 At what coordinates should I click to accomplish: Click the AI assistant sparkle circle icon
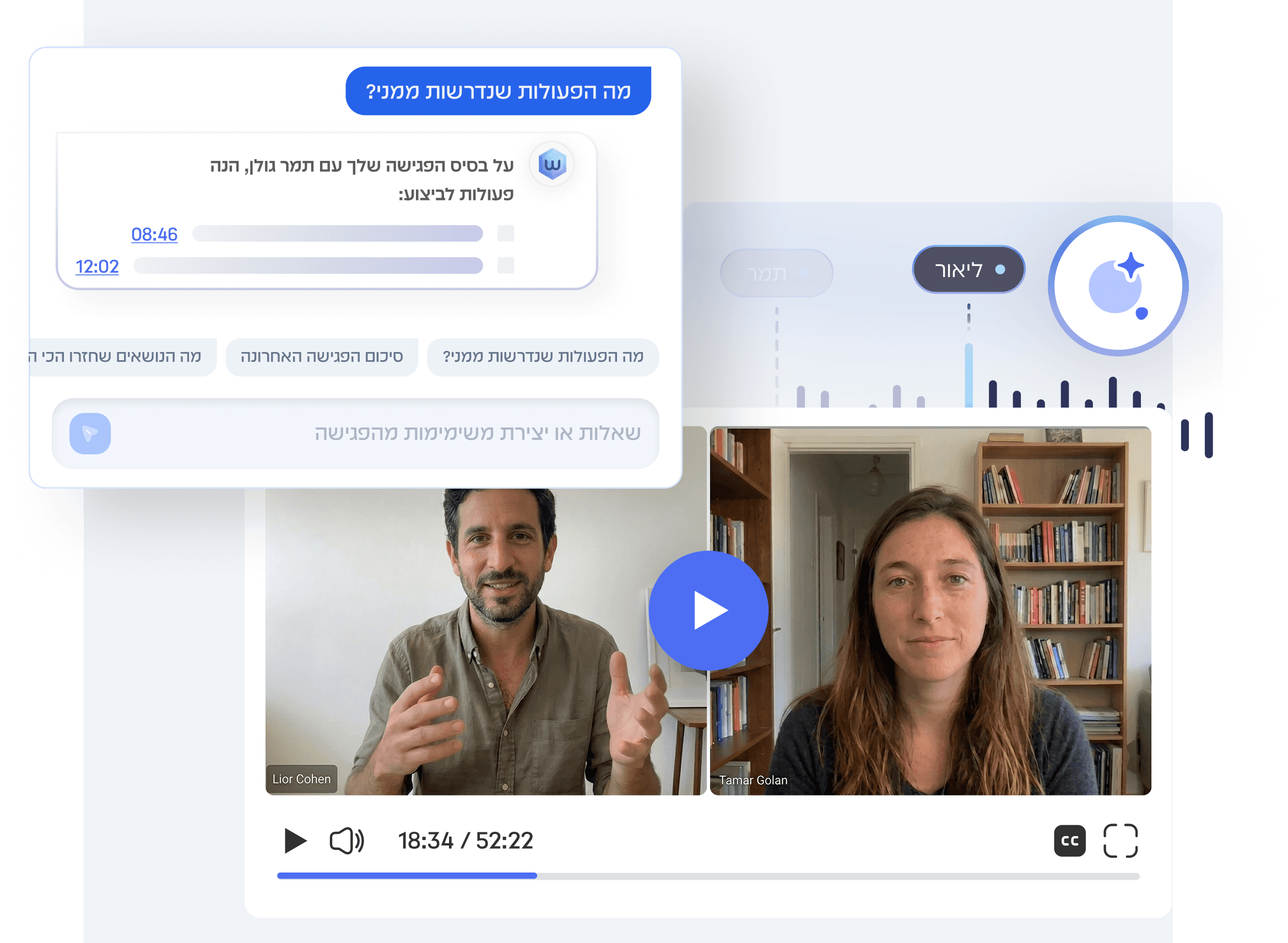click(x=1118, y=285)
